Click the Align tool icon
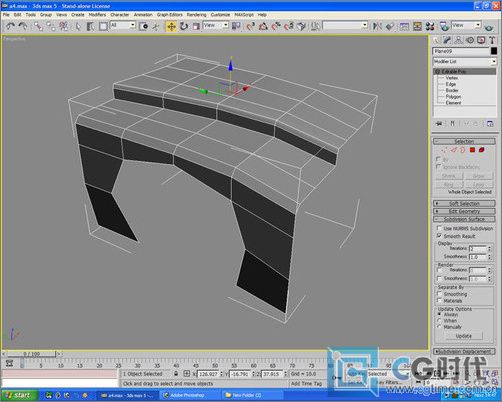This screenshot has height=402, width=502. [x=390, y=26]
